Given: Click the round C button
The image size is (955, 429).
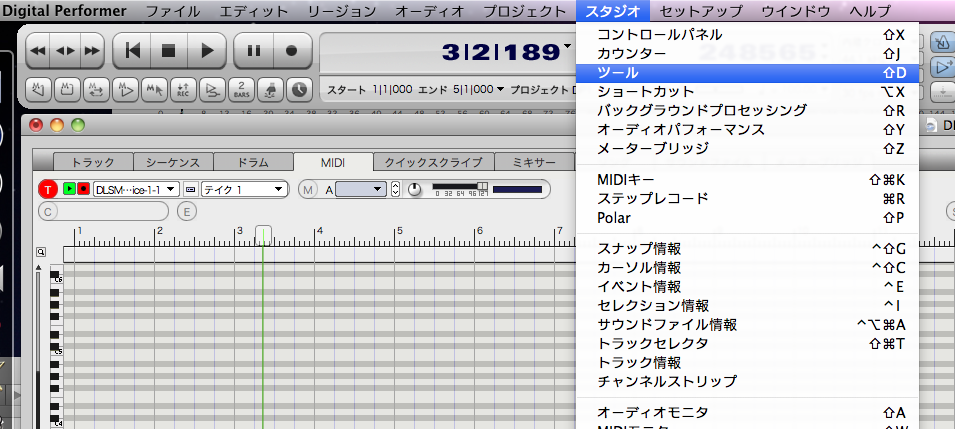Looking at the screenshot, I should pos(48,211).
